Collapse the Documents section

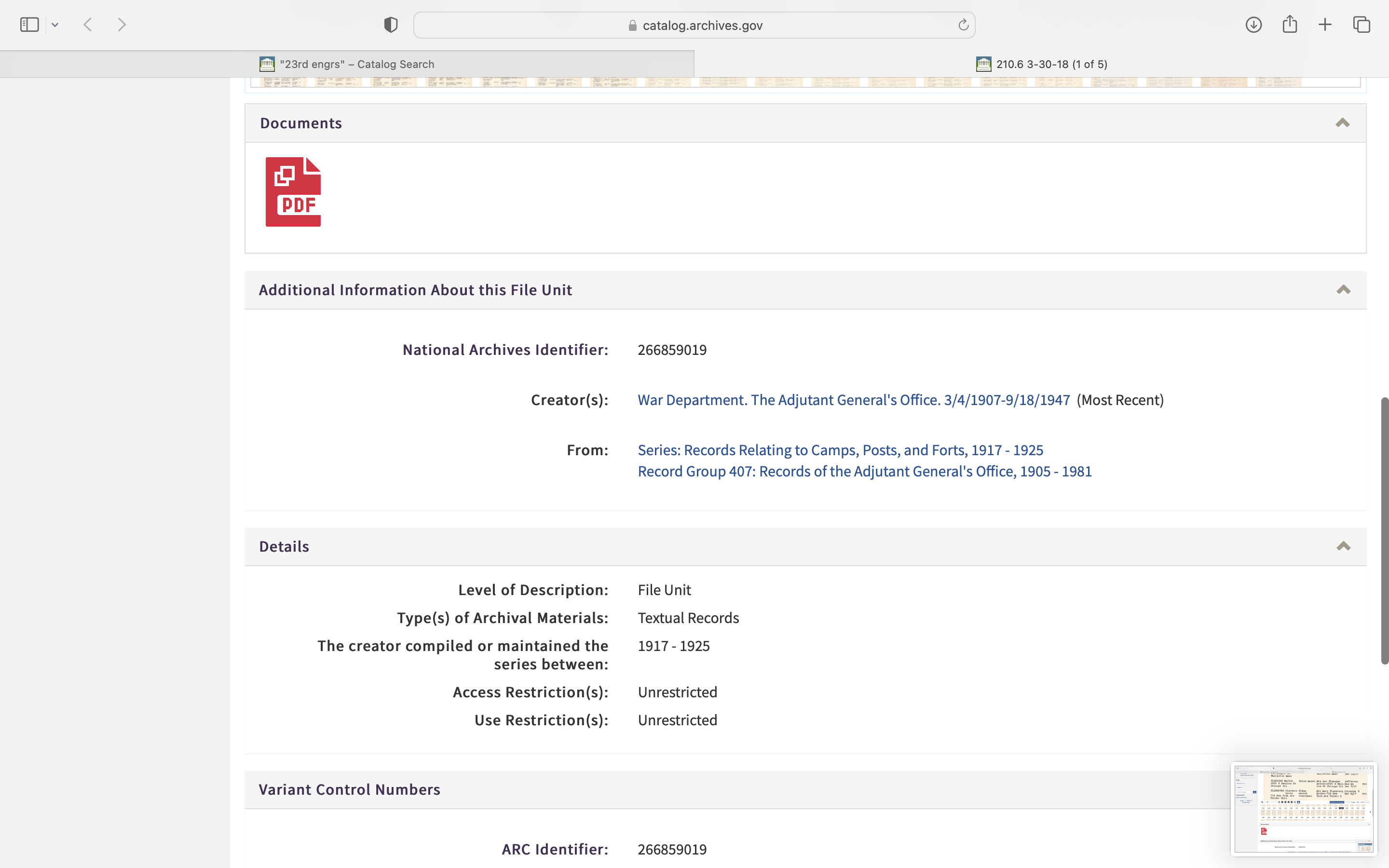1343,123
